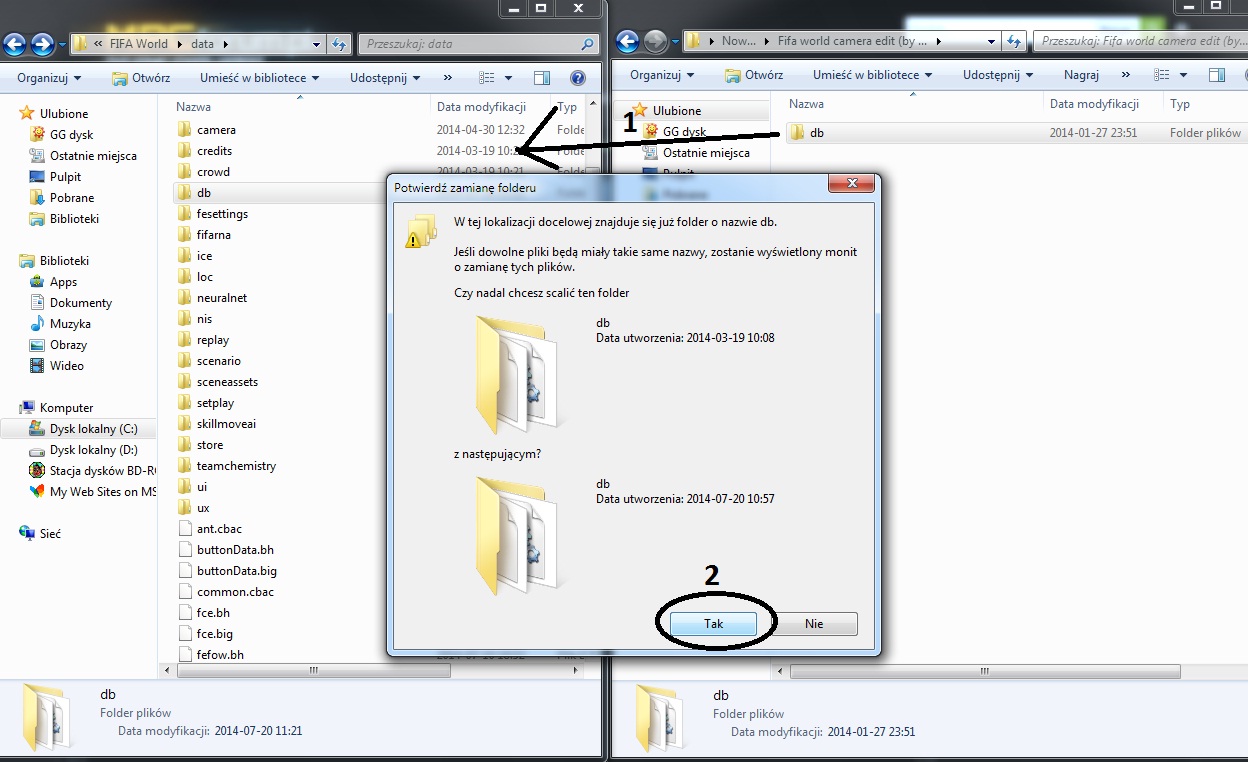Click the Nie button to cancel
Viewport: 1248px width, 762px height.
pos(814,623)
